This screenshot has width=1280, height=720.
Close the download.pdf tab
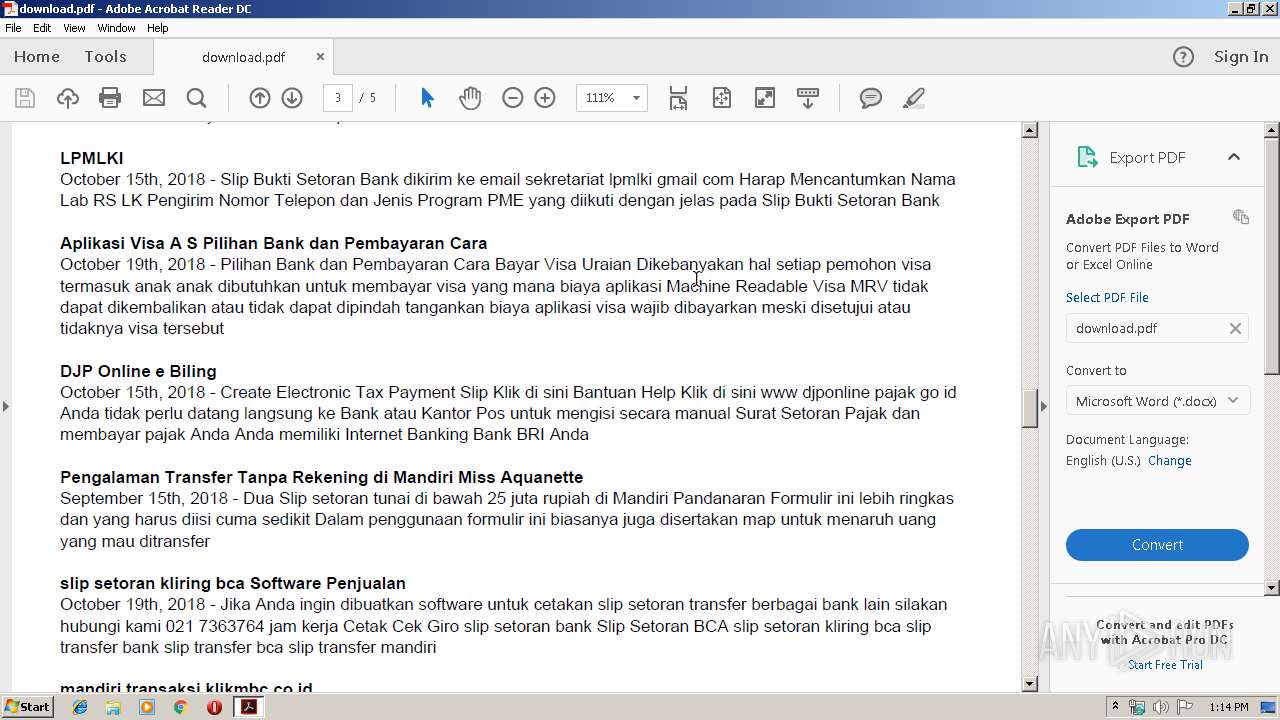[x=320, y=57]
